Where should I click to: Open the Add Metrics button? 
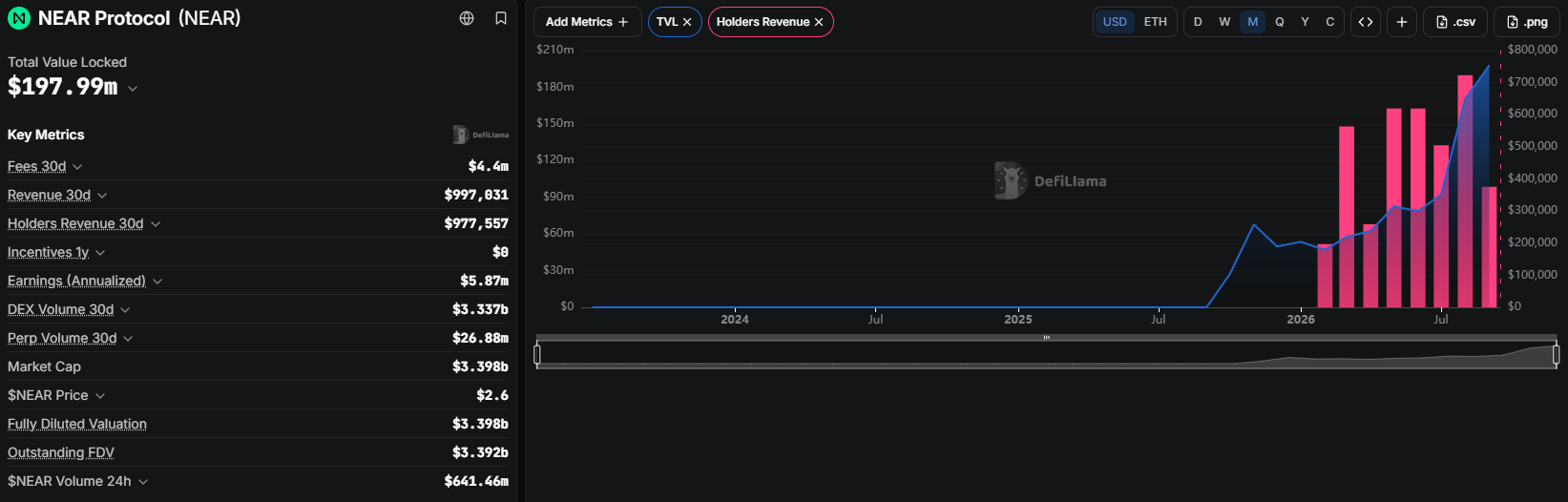point(587,22)
